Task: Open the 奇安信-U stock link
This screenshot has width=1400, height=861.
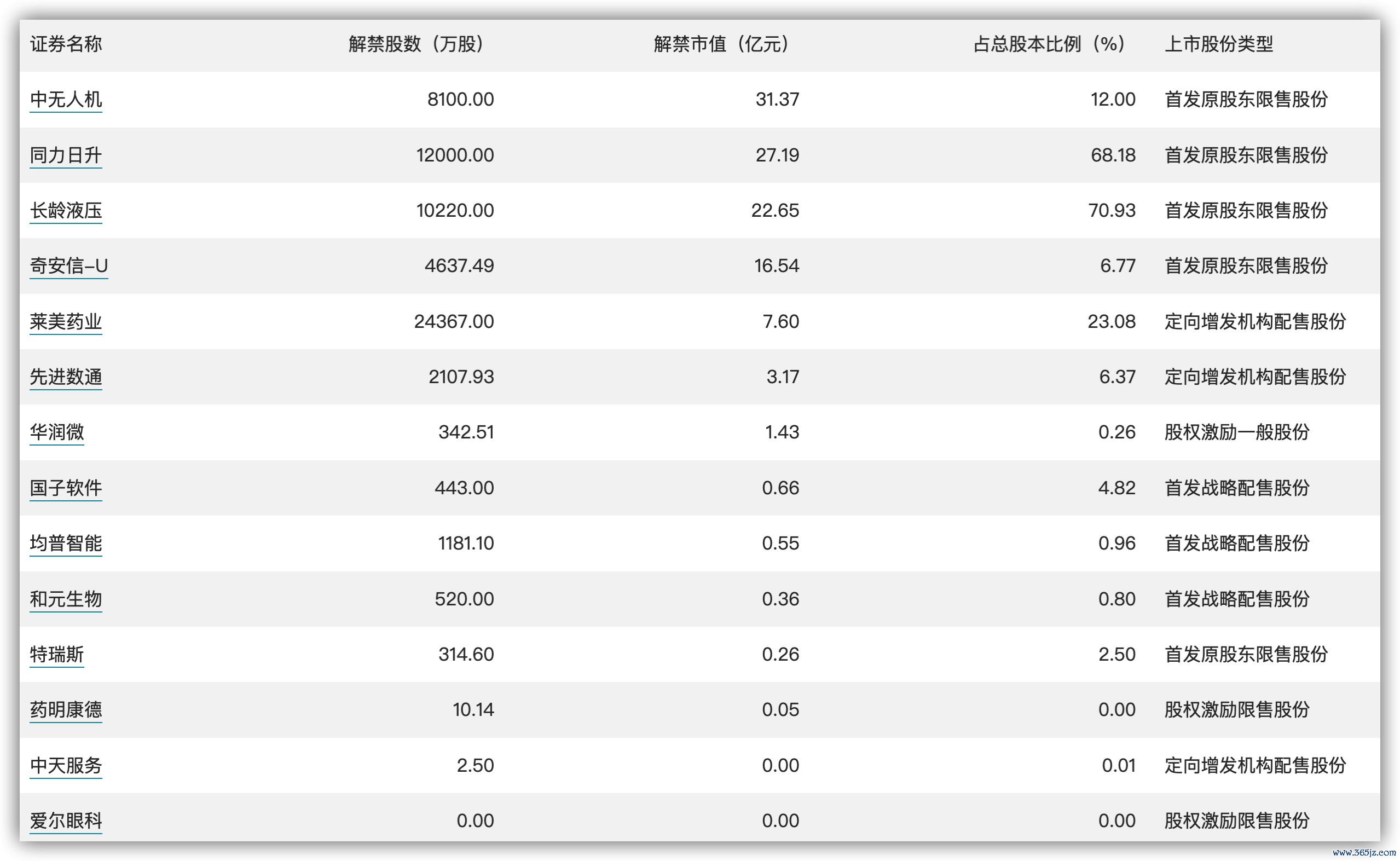Action: coord(69,266)
